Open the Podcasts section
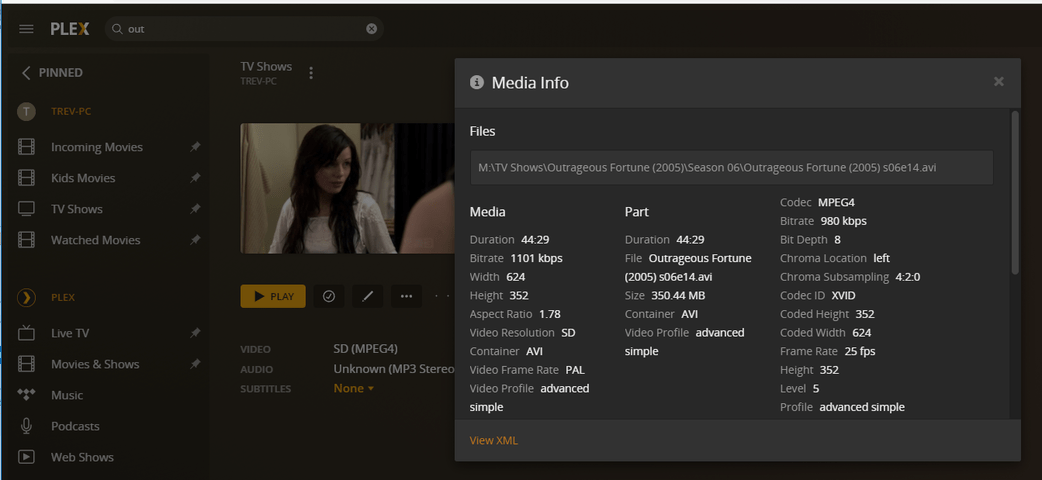The height and width of the screenshot is (480, 1042). [75, 426]
